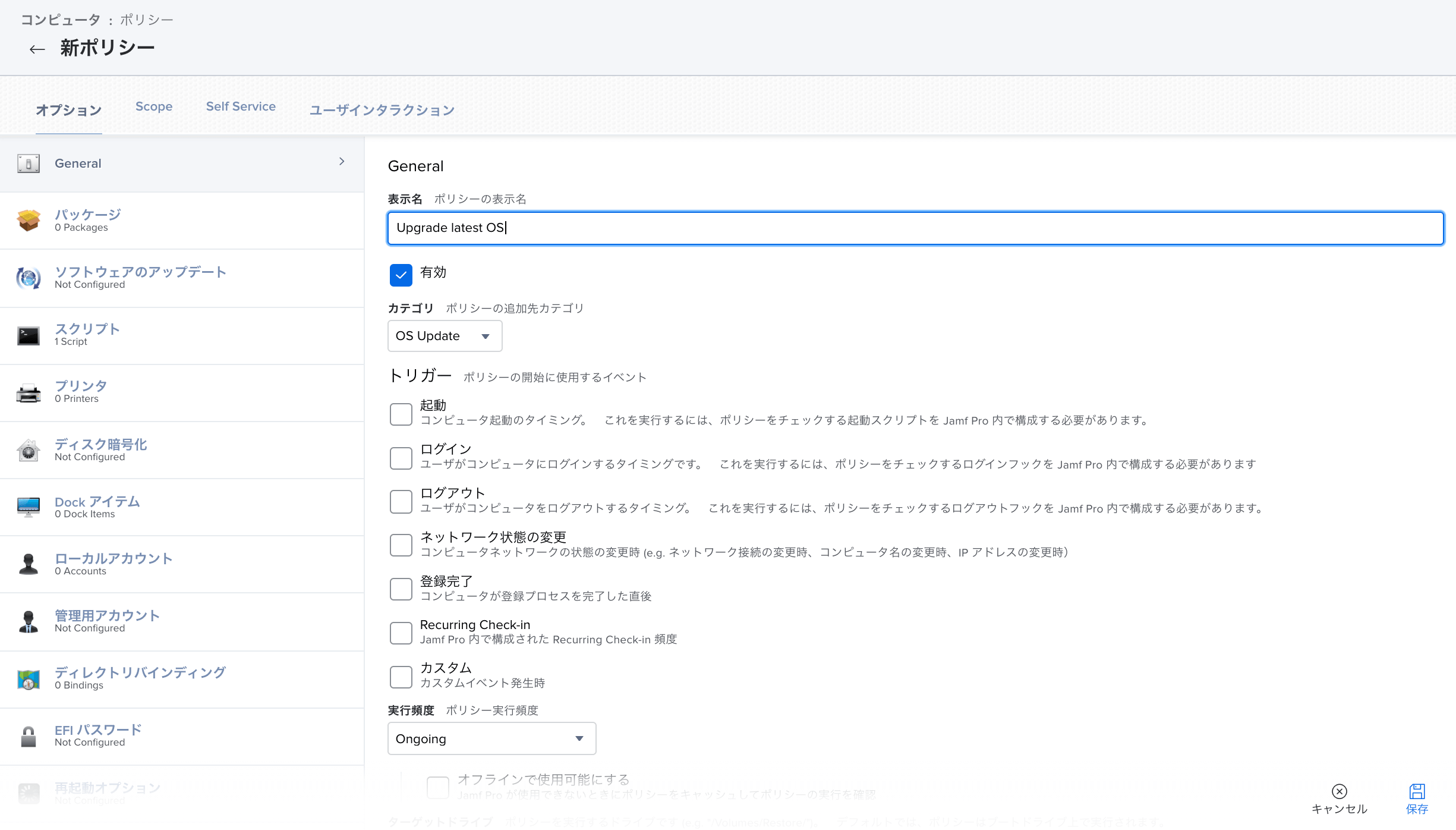Check the 登録完了 trigger checkbox

point(401,589)
